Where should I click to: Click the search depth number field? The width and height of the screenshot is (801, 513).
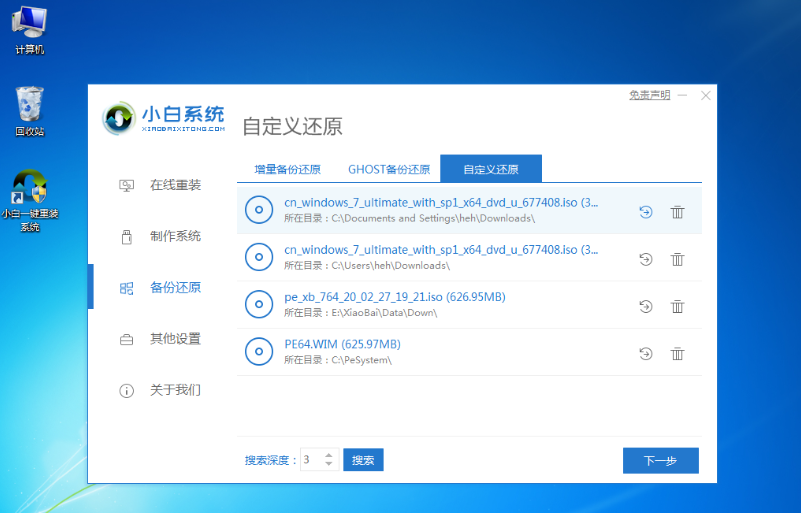pos(310,460)
